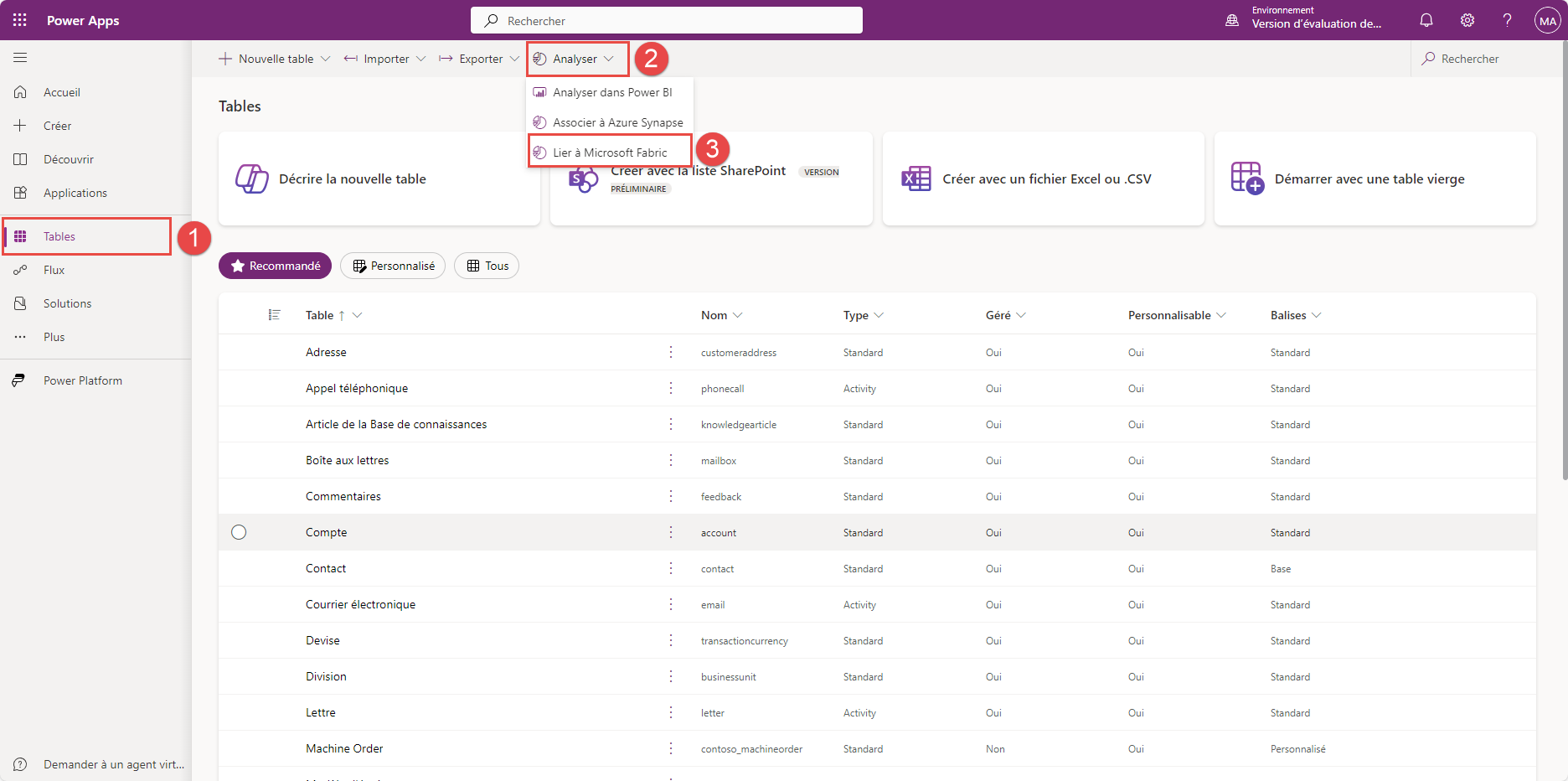
Task: Open the notifications bell
Action: coord(1426,20)
